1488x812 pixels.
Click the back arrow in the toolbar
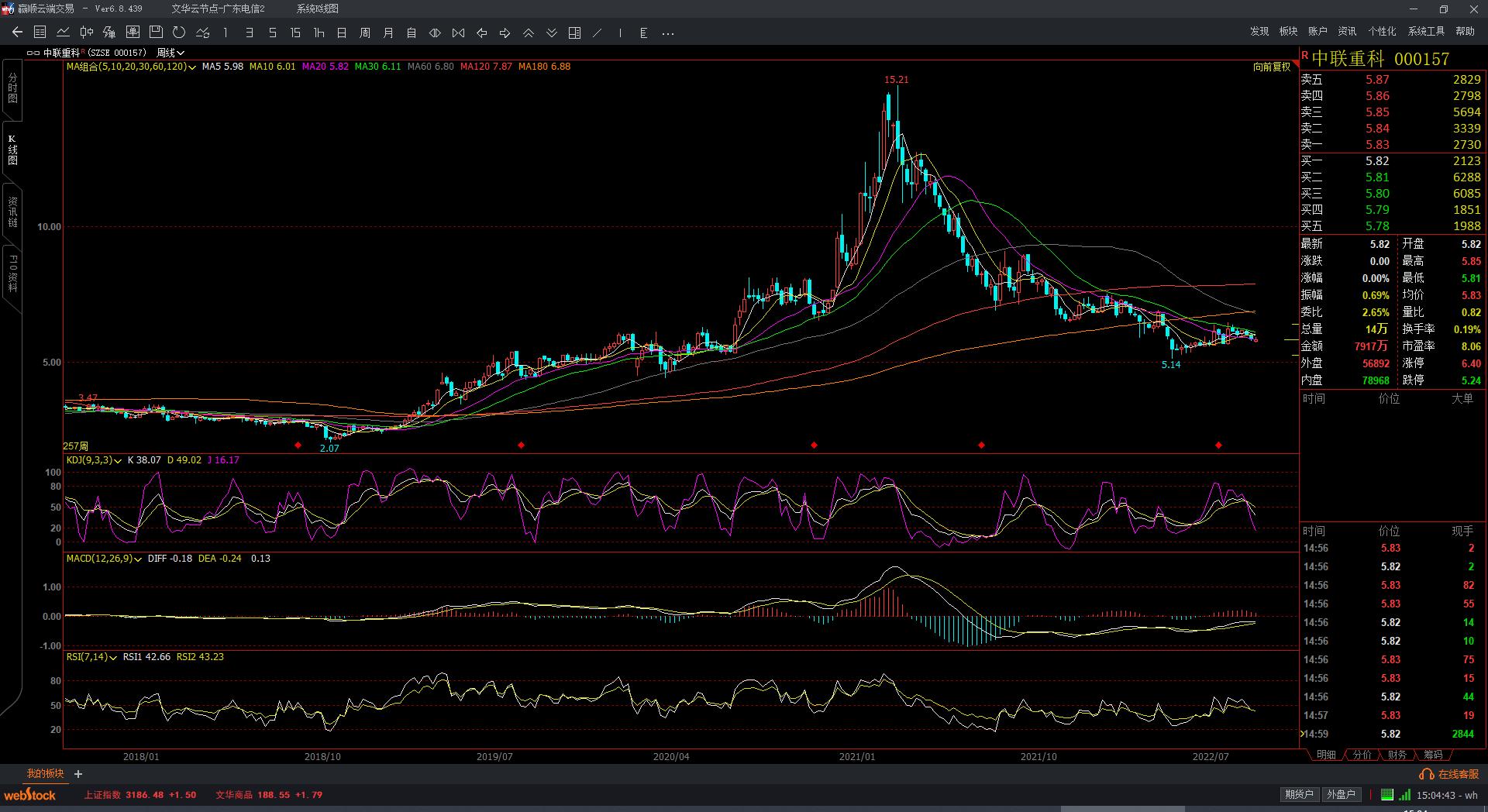[x=17, y=33]
